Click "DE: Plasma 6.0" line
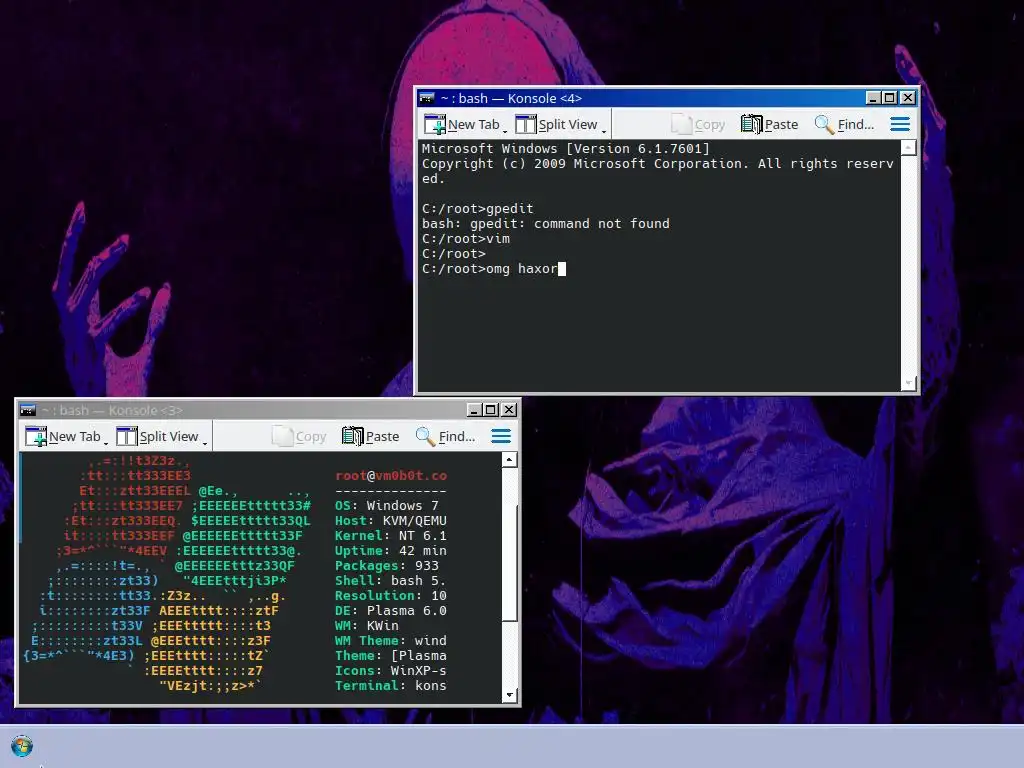This screenshot has width=1024, height=768. [391, 611]
